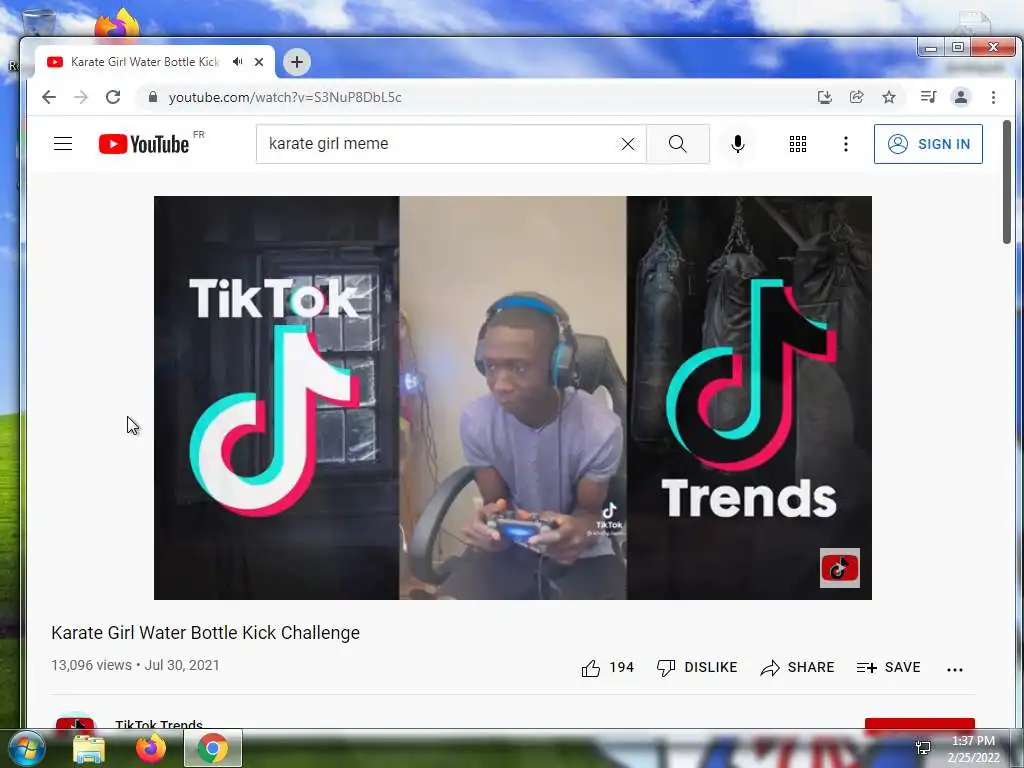
Task: Click the magnifier search button
Action: pyautogui.click(x=678, y=144)
